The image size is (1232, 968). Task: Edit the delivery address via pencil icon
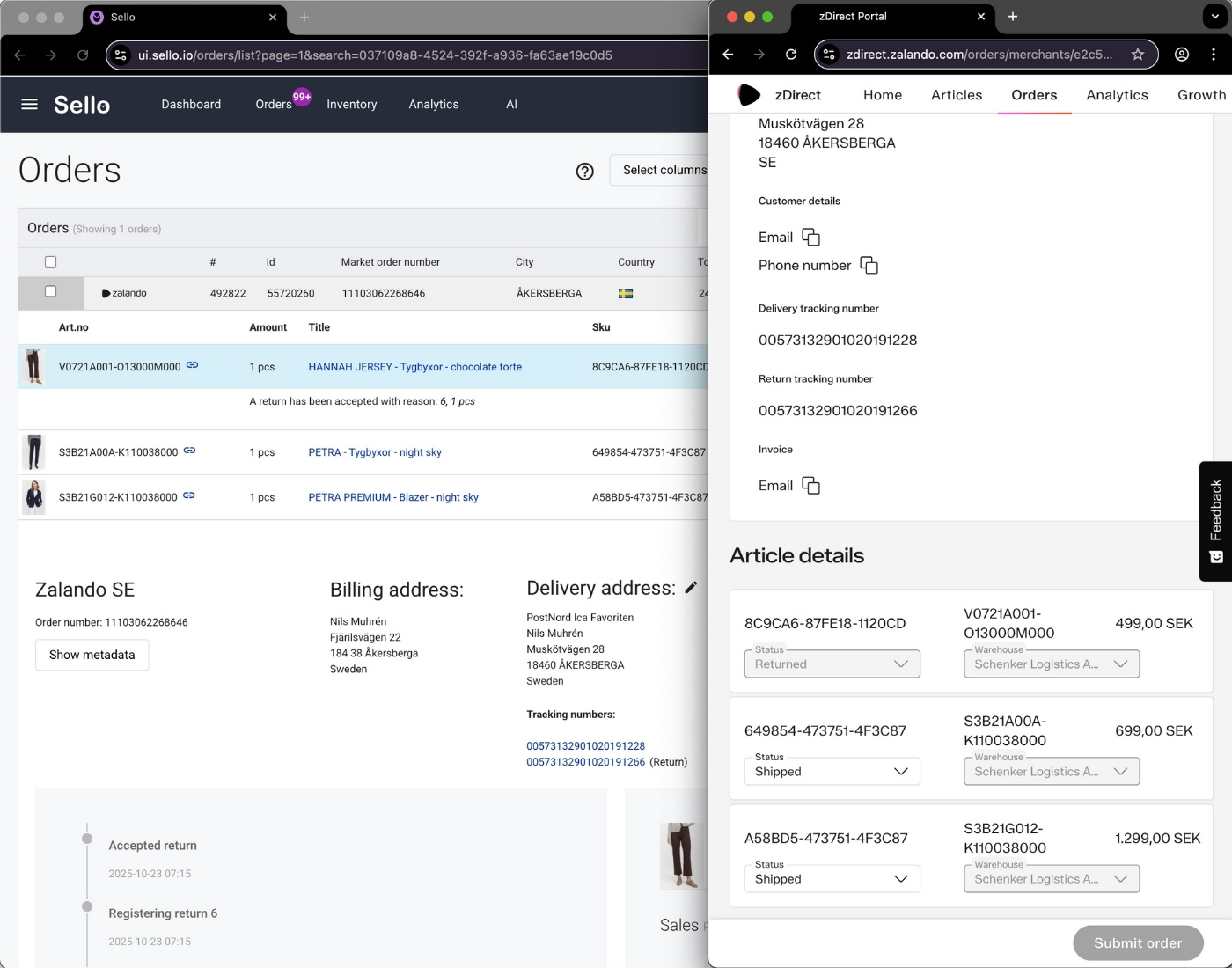click(x=692, y=587)
